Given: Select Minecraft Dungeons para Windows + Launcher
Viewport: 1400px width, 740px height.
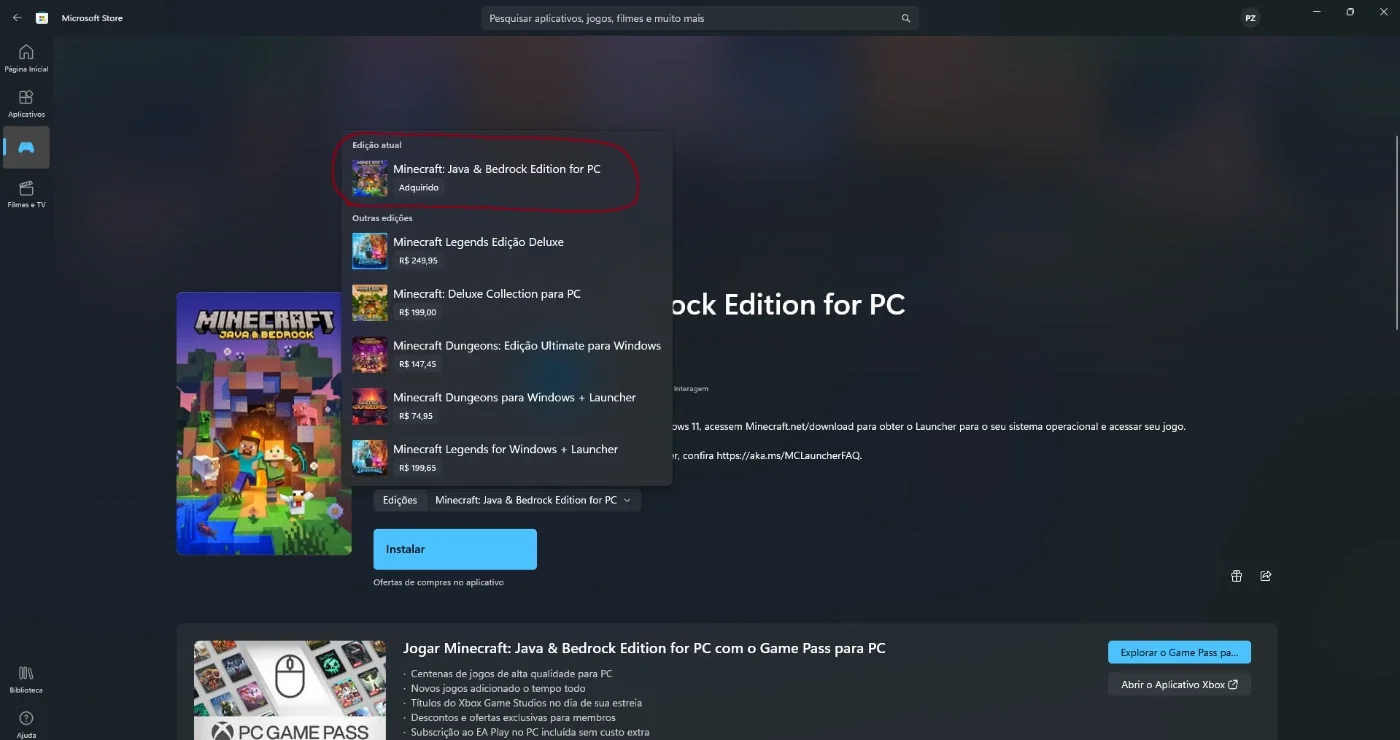Looking at the screenshot, I should (x=507, y=407).
